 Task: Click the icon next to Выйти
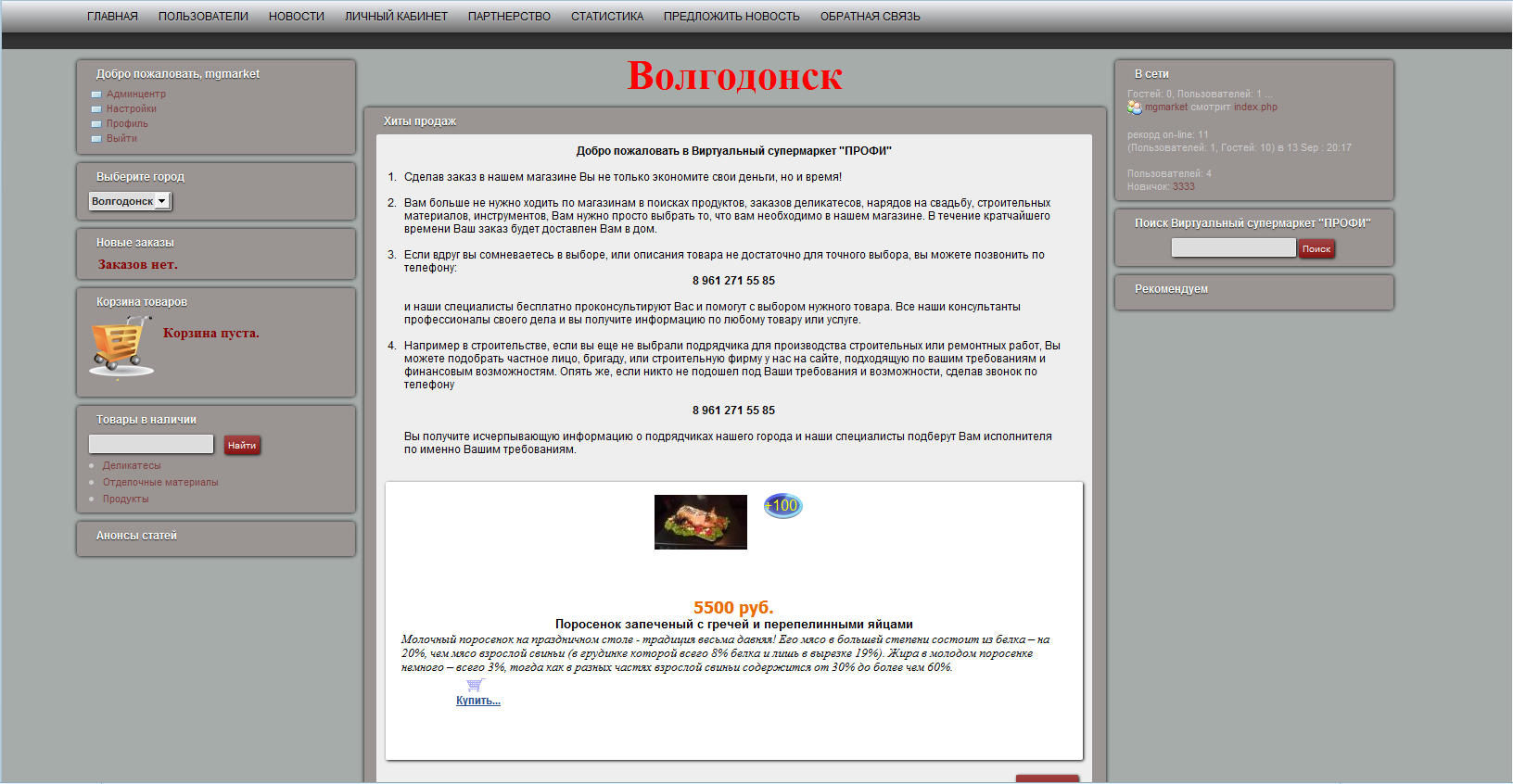[96, 139]
